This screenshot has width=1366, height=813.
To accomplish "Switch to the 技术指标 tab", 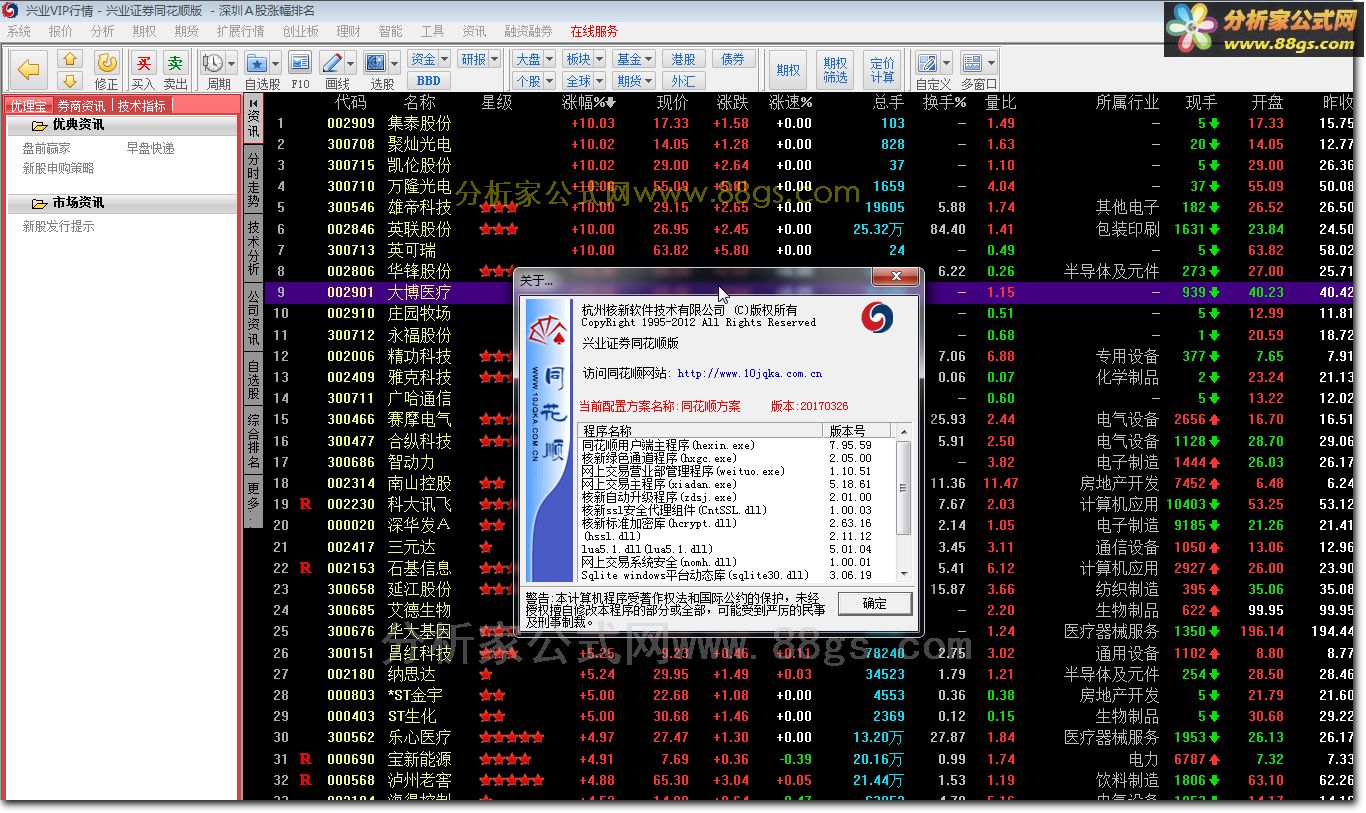I will (x=141, y=105).
